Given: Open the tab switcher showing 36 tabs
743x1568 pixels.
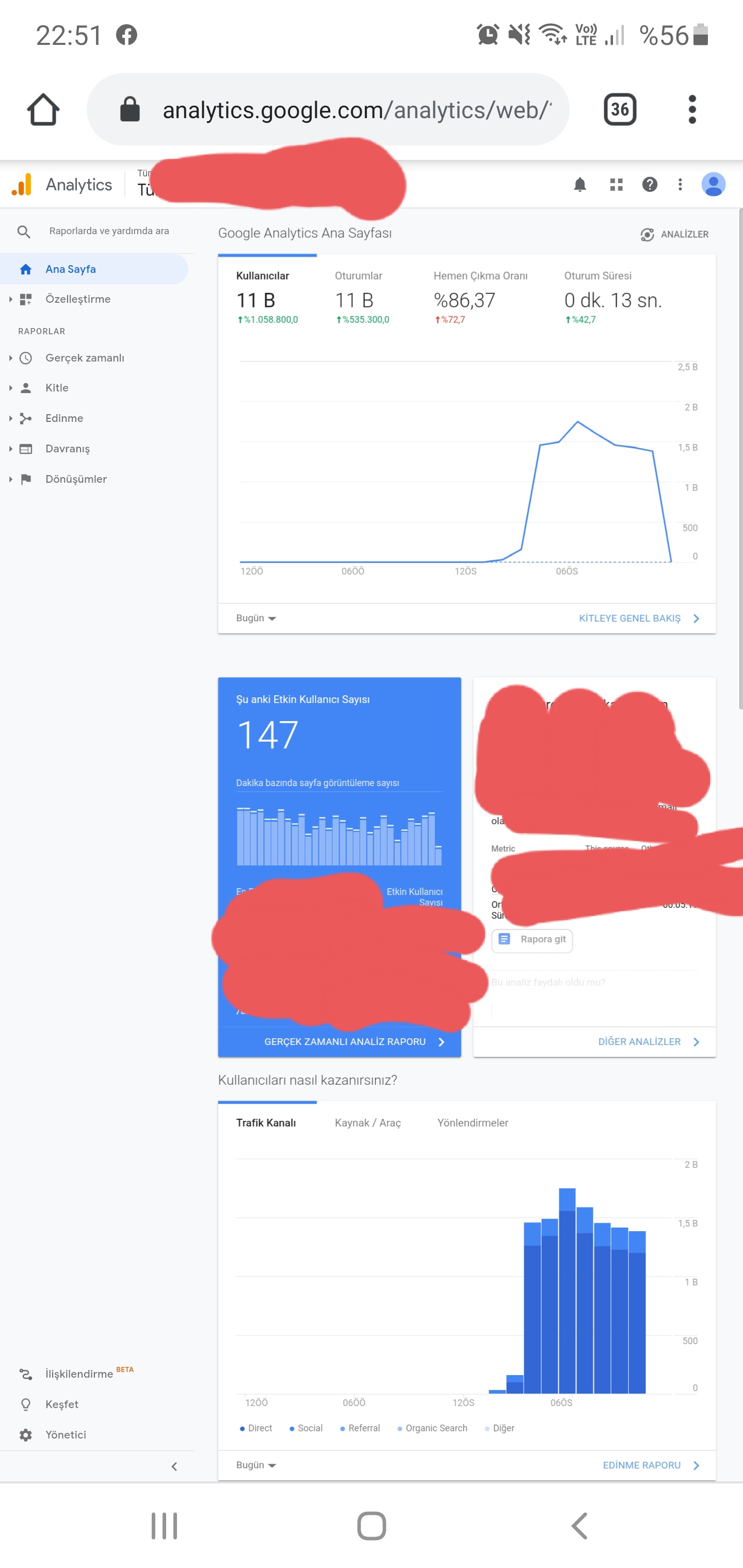Looking at the screenshot, I should pyautogui.click(x=620, y=109).
